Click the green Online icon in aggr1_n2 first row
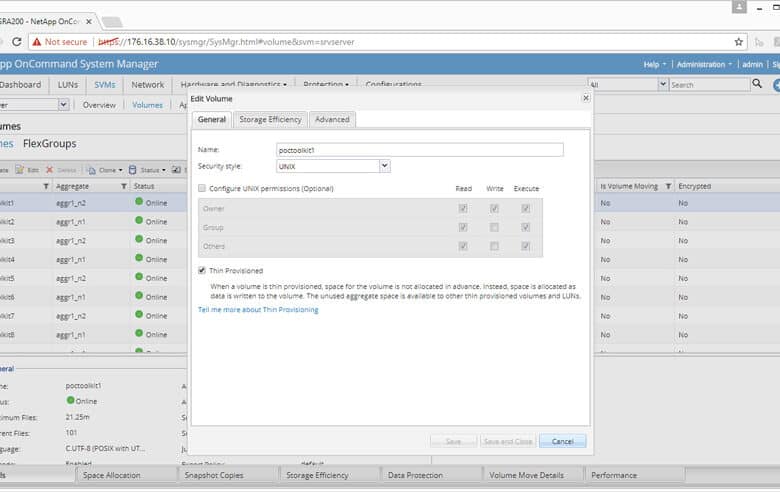The height and width of the screenshot is (492, 780). point(139,201)
